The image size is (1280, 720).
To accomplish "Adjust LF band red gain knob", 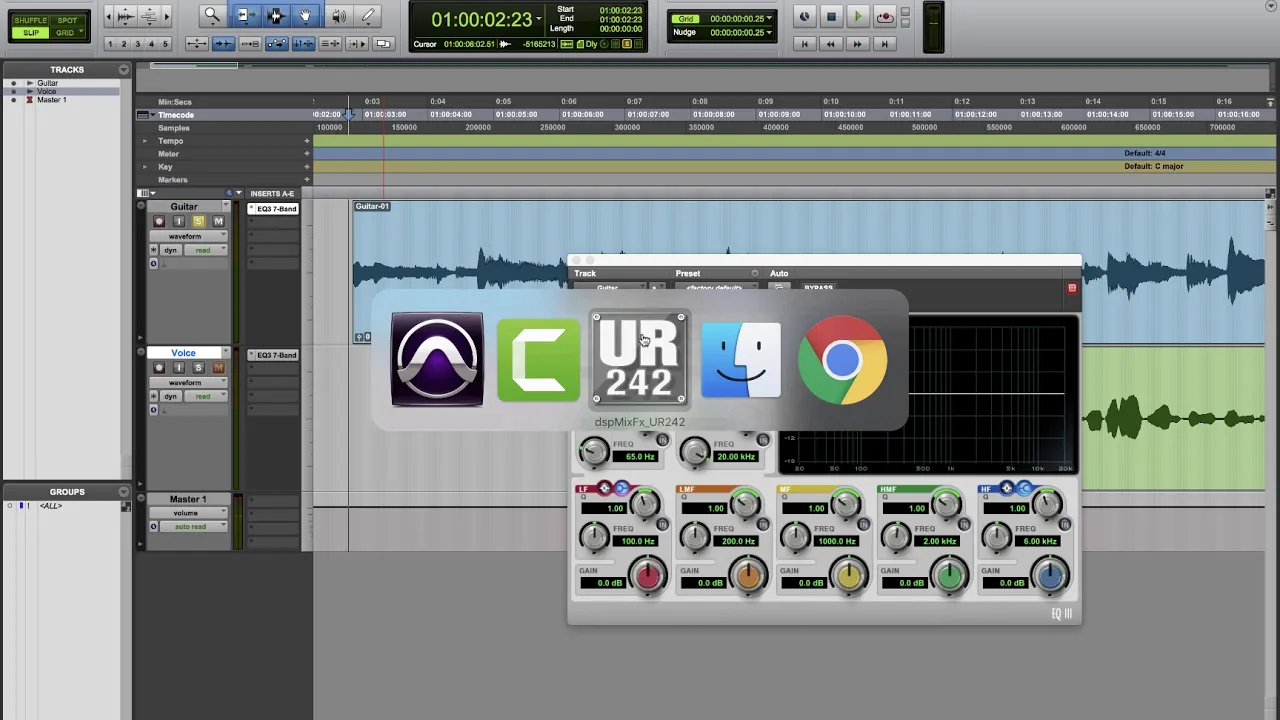I will tap(648, 575).
